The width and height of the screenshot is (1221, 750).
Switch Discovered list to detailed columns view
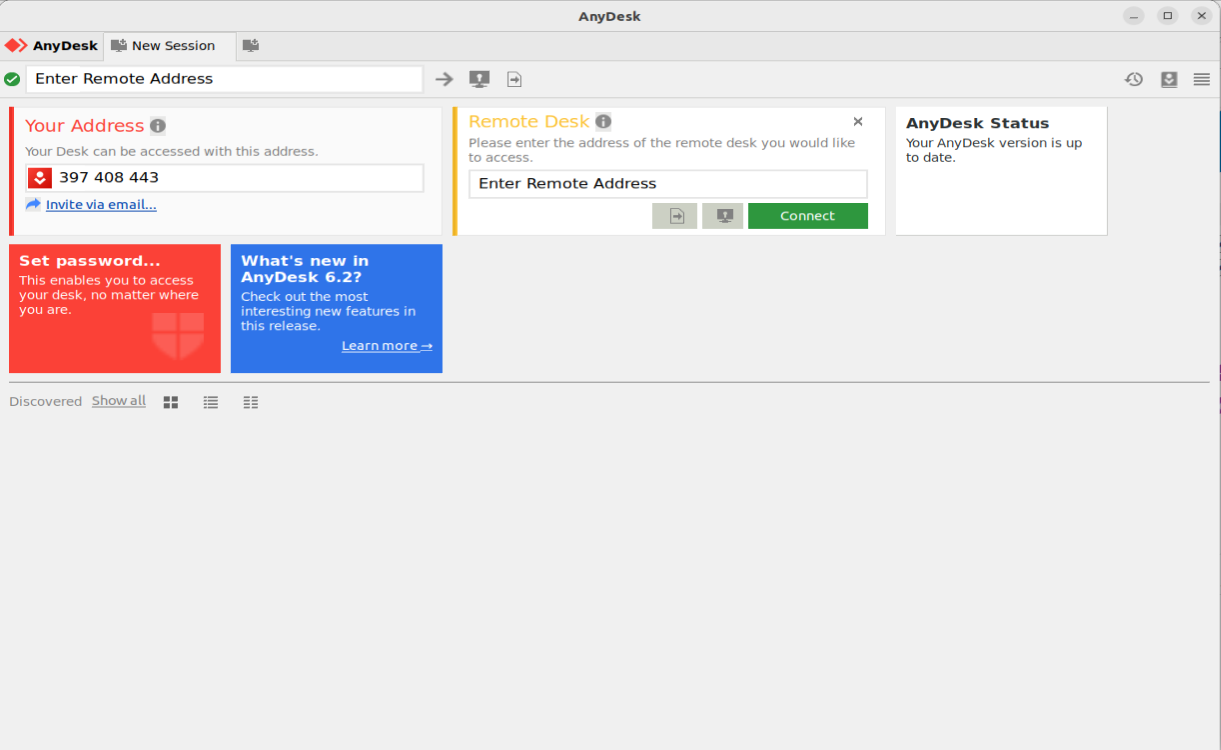pyautogui.click(x=251, y=402)
